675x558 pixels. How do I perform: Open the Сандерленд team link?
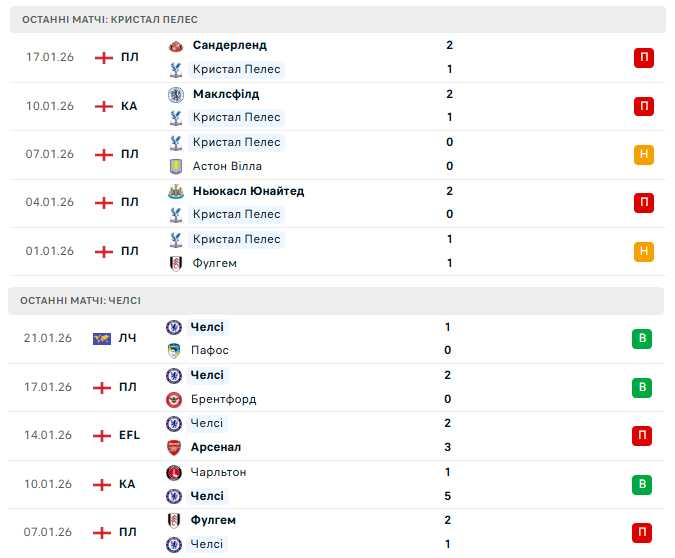coord(229,45)
